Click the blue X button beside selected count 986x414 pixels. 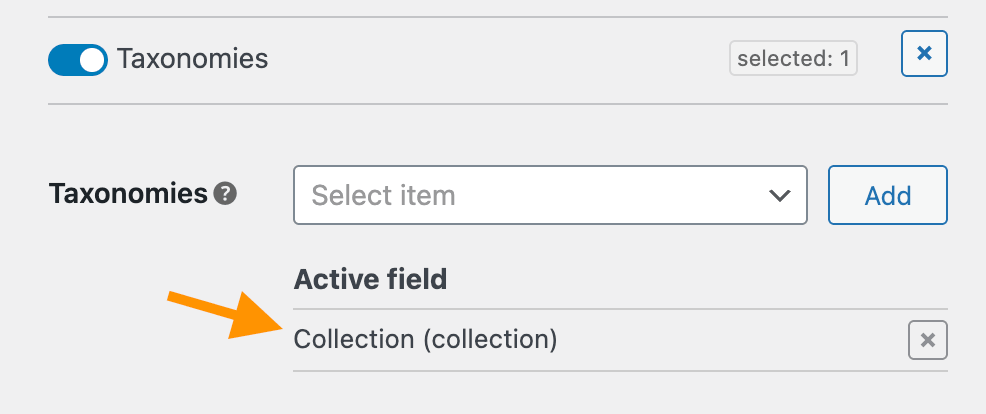[924, 54]
